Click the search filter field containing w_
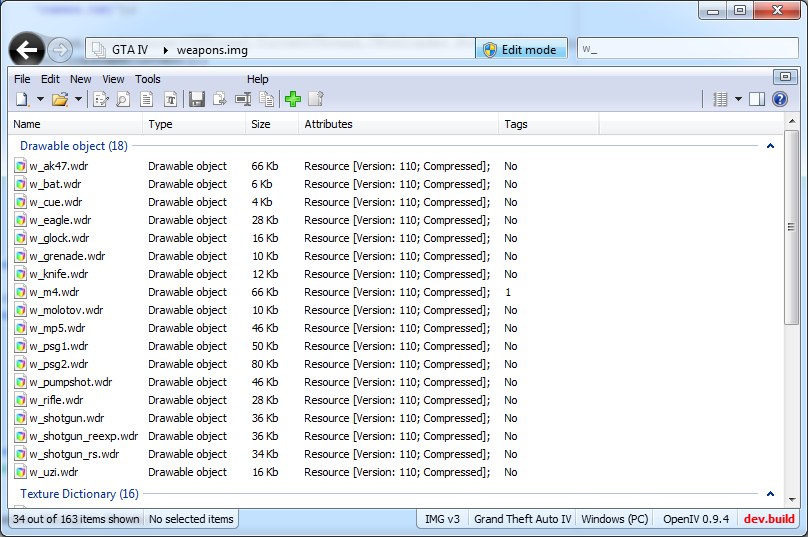 tap(685, 49)
